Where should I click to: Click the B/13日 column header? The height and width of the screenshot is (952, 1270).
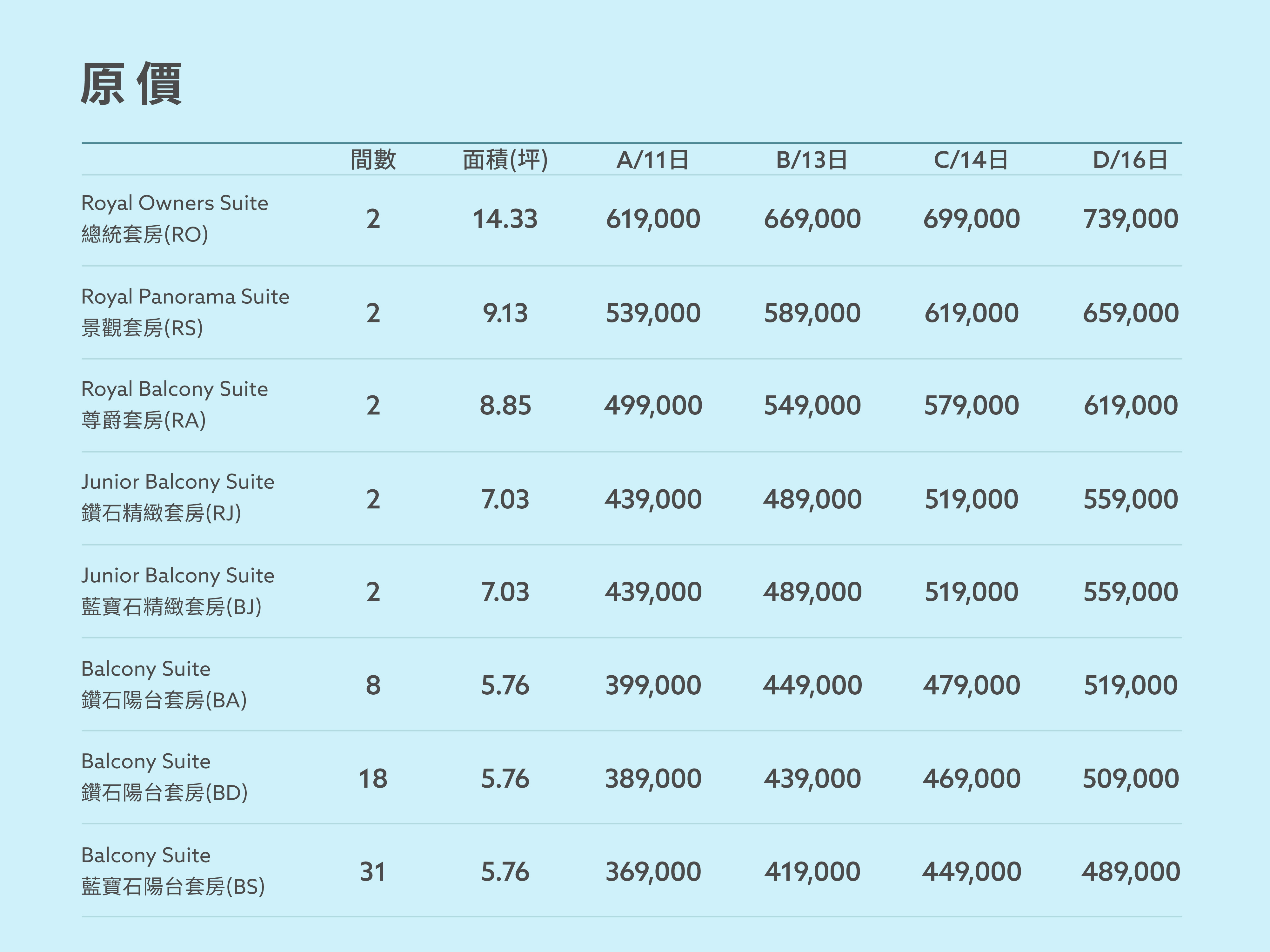pyautogui.click(x=812, y=160)
